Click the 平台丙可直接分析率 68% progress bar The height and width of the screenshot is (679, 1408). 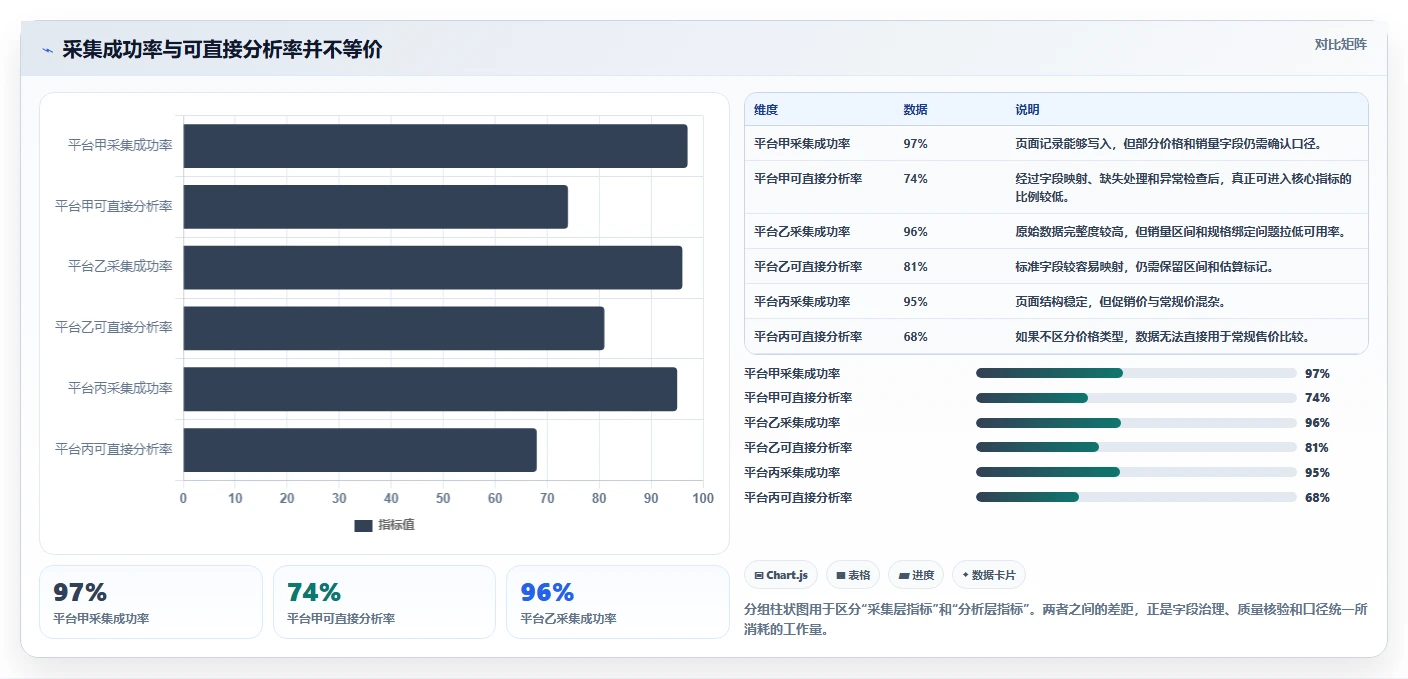coord(1136,497)
